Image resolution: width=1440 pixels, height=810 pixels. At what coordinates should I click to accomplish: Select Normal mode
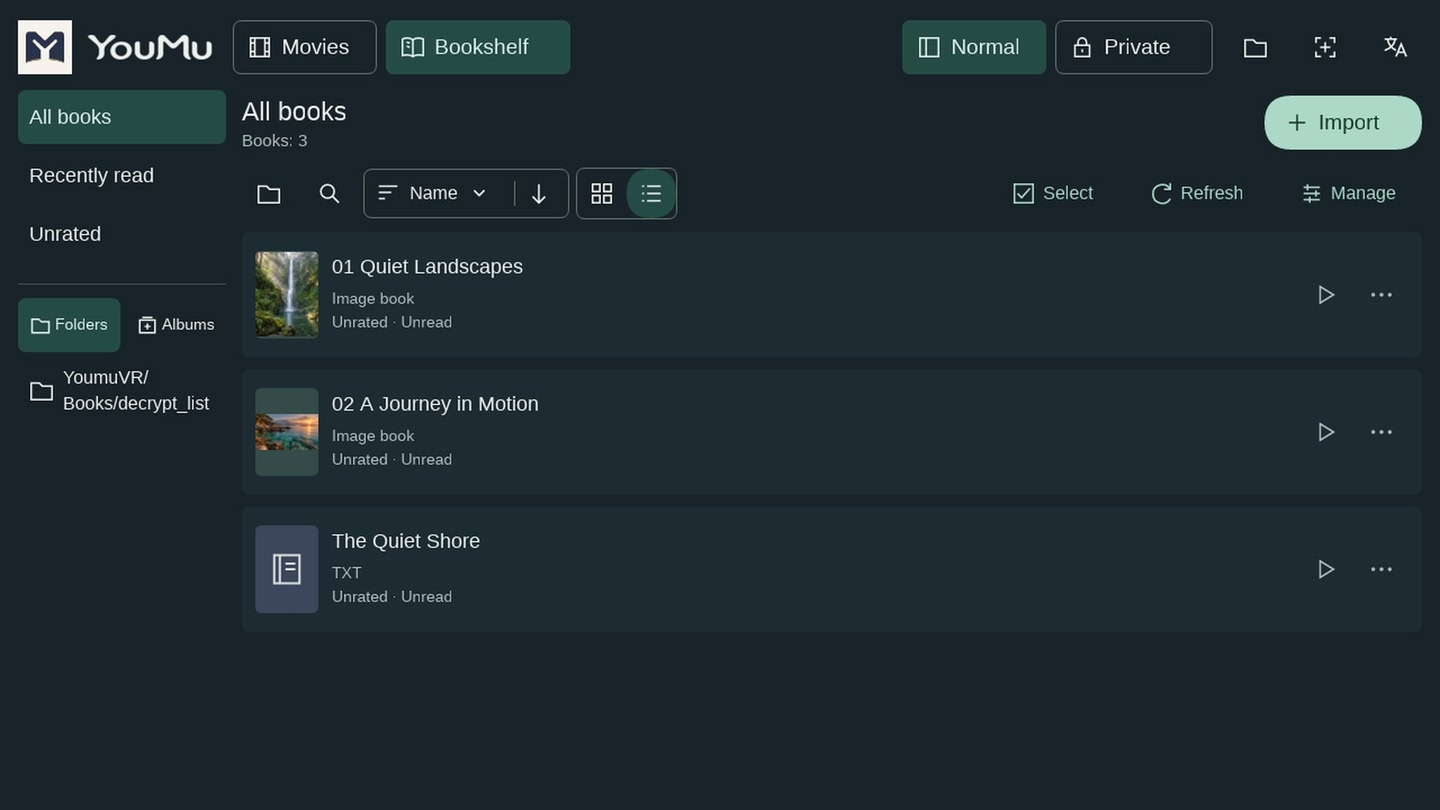click(974, 47)
